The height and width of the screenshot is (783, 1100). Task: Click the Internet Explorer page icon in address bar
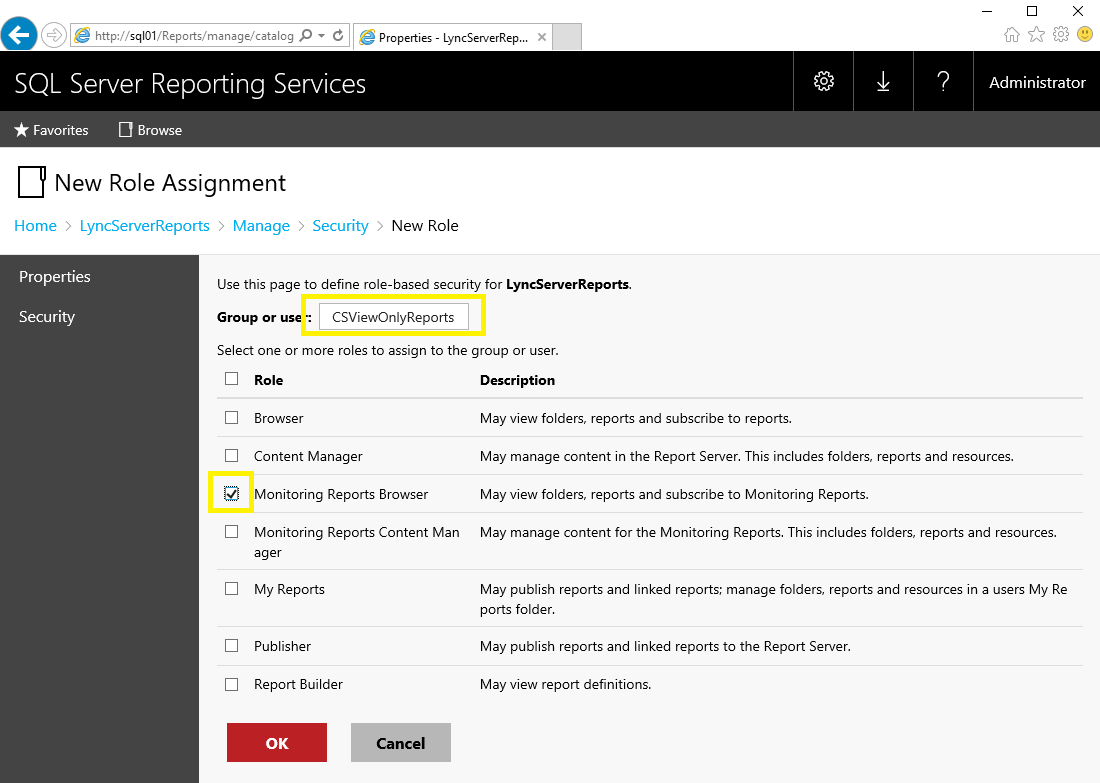tap(83, 35)
